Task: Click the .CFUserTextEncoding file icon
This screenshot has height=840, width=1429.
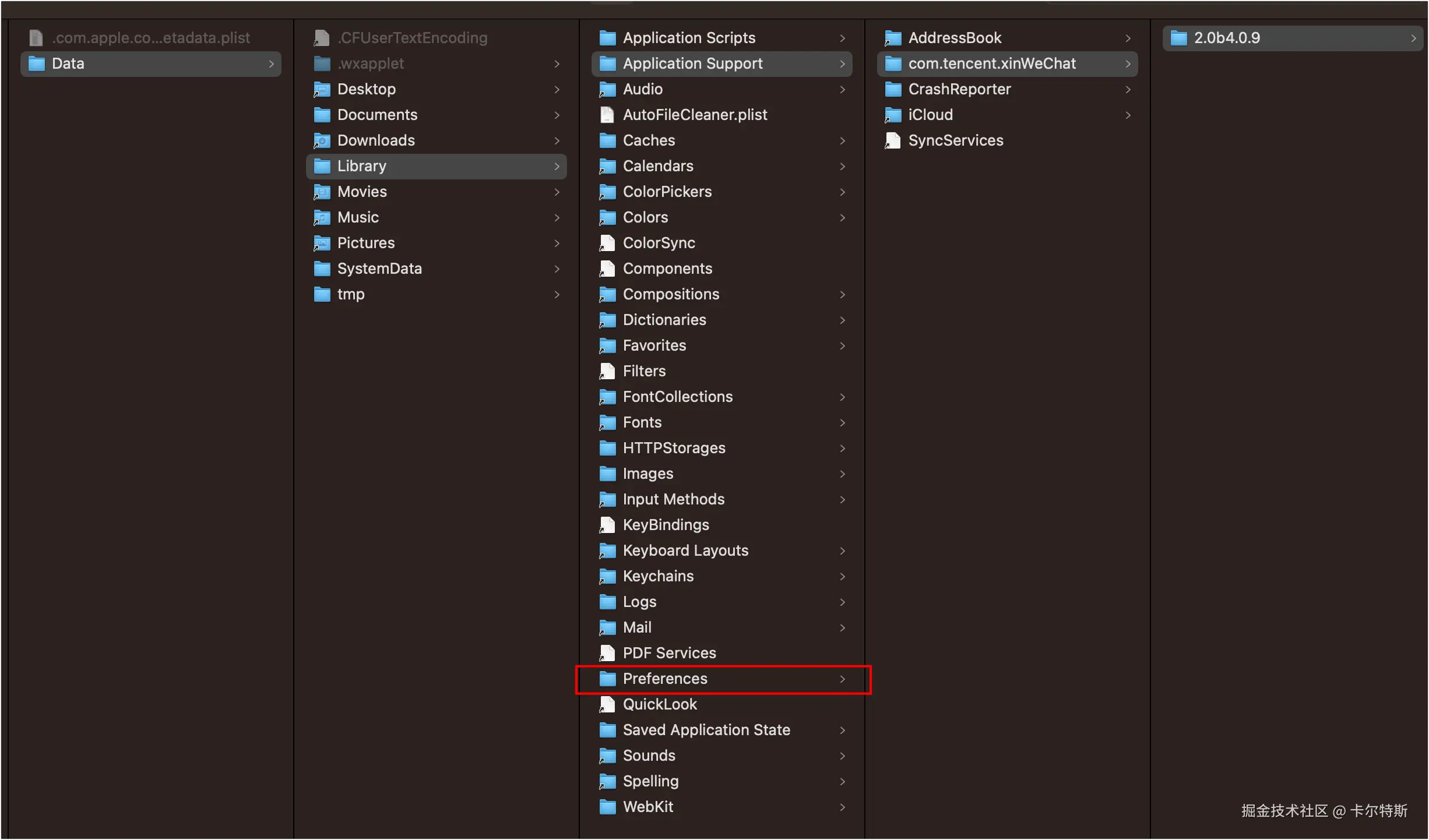Action: click(x=322, y=38)
